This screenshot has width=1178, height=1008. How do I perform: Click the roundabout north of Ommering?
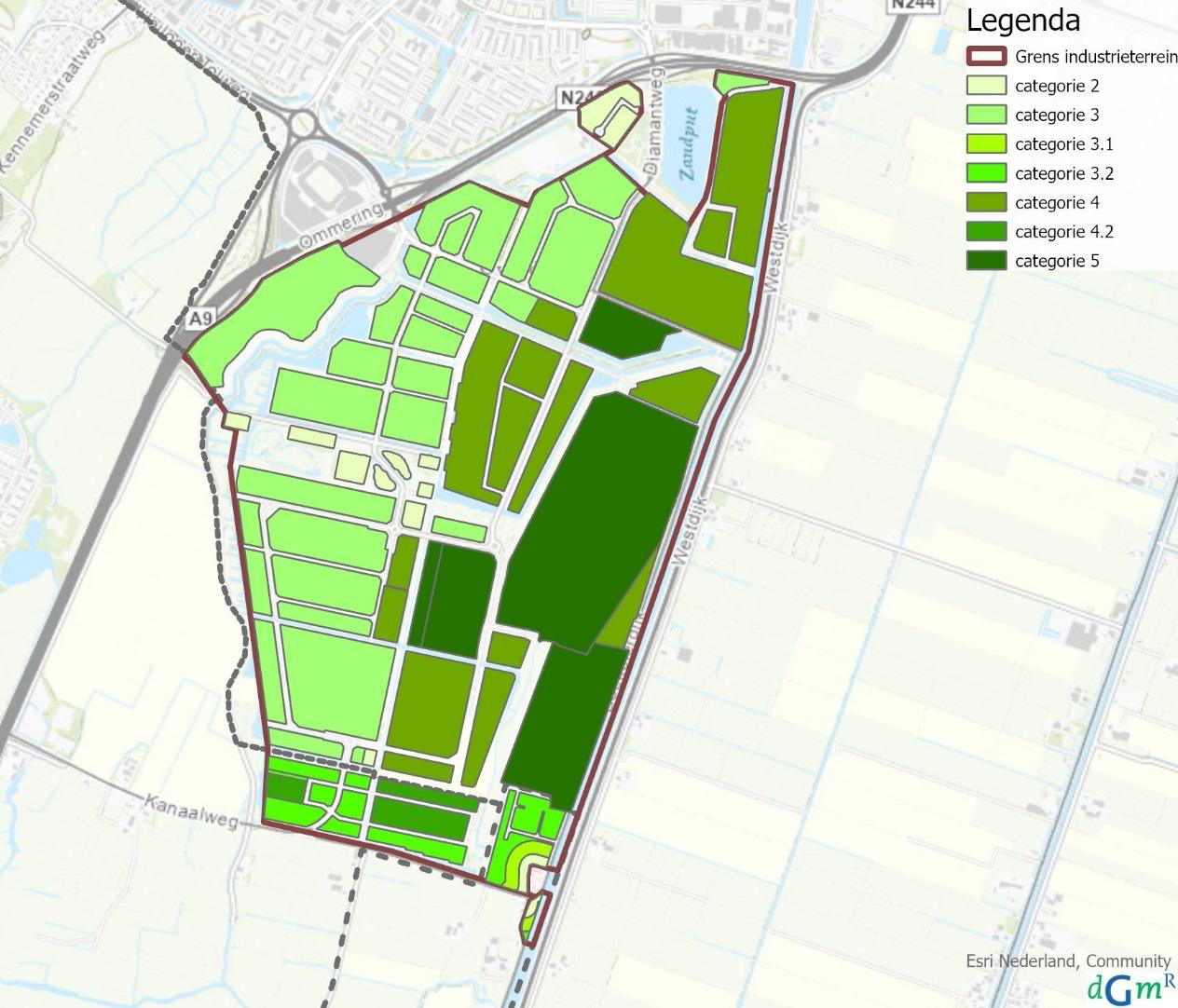(x=304, y=123)
